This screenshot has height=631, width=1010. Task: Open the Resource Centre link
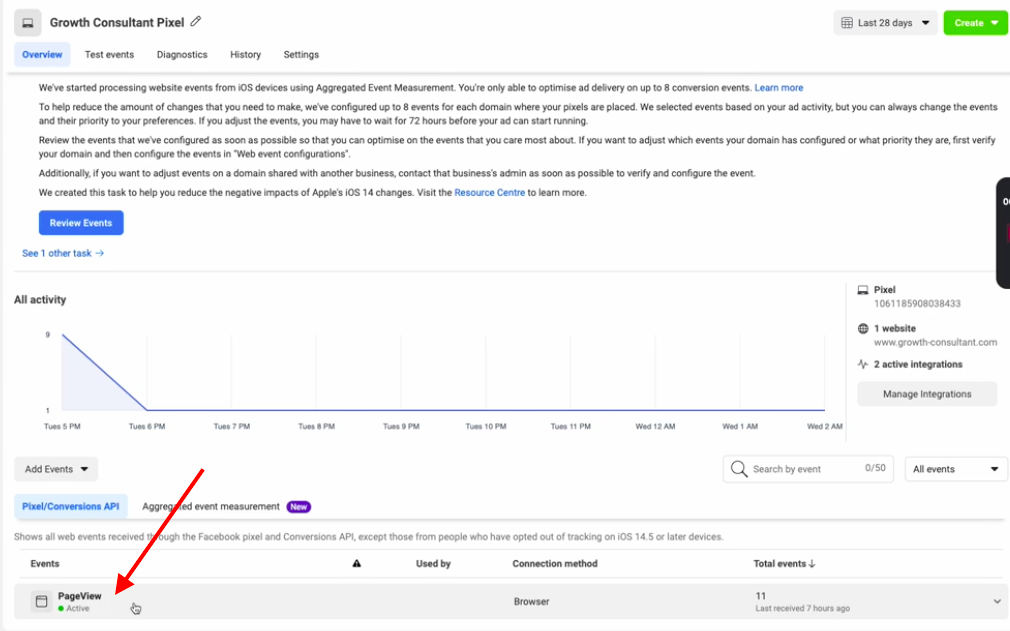[x=490, y=193]
